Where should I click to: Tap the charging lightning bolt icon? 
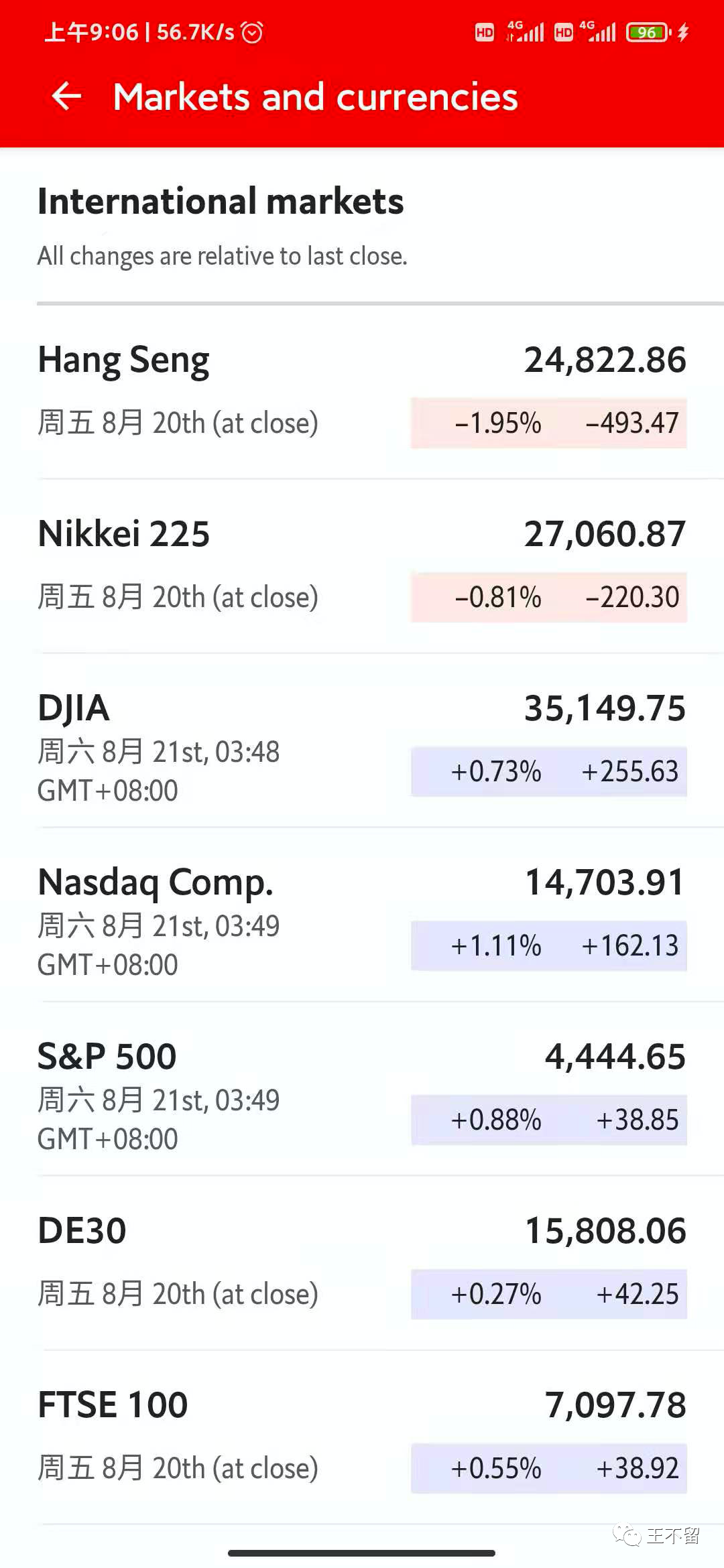point(683,32)
